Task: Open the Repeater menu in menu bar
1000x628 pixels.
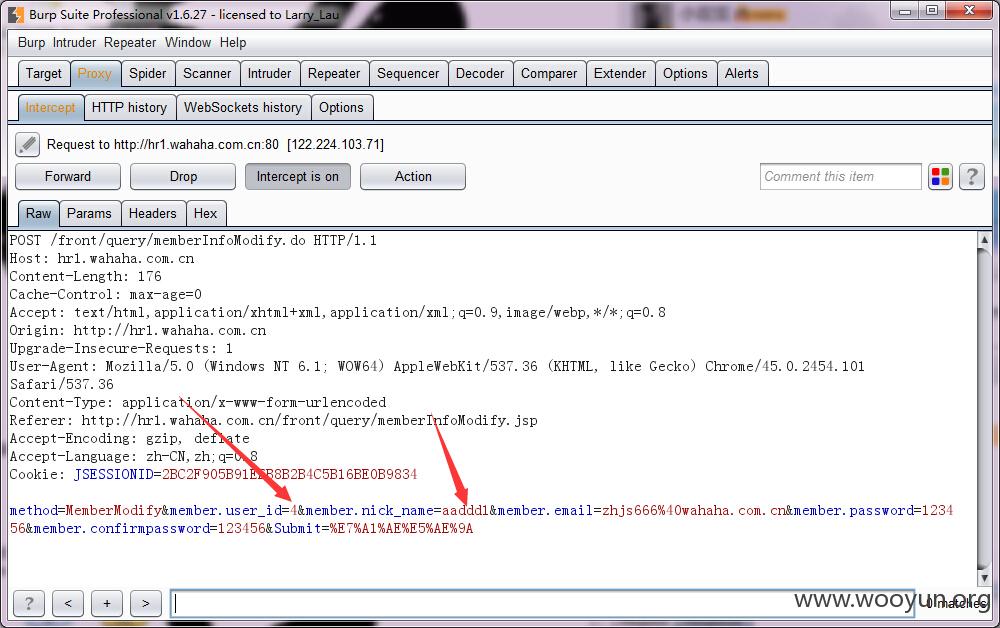Action: point(130,43)
